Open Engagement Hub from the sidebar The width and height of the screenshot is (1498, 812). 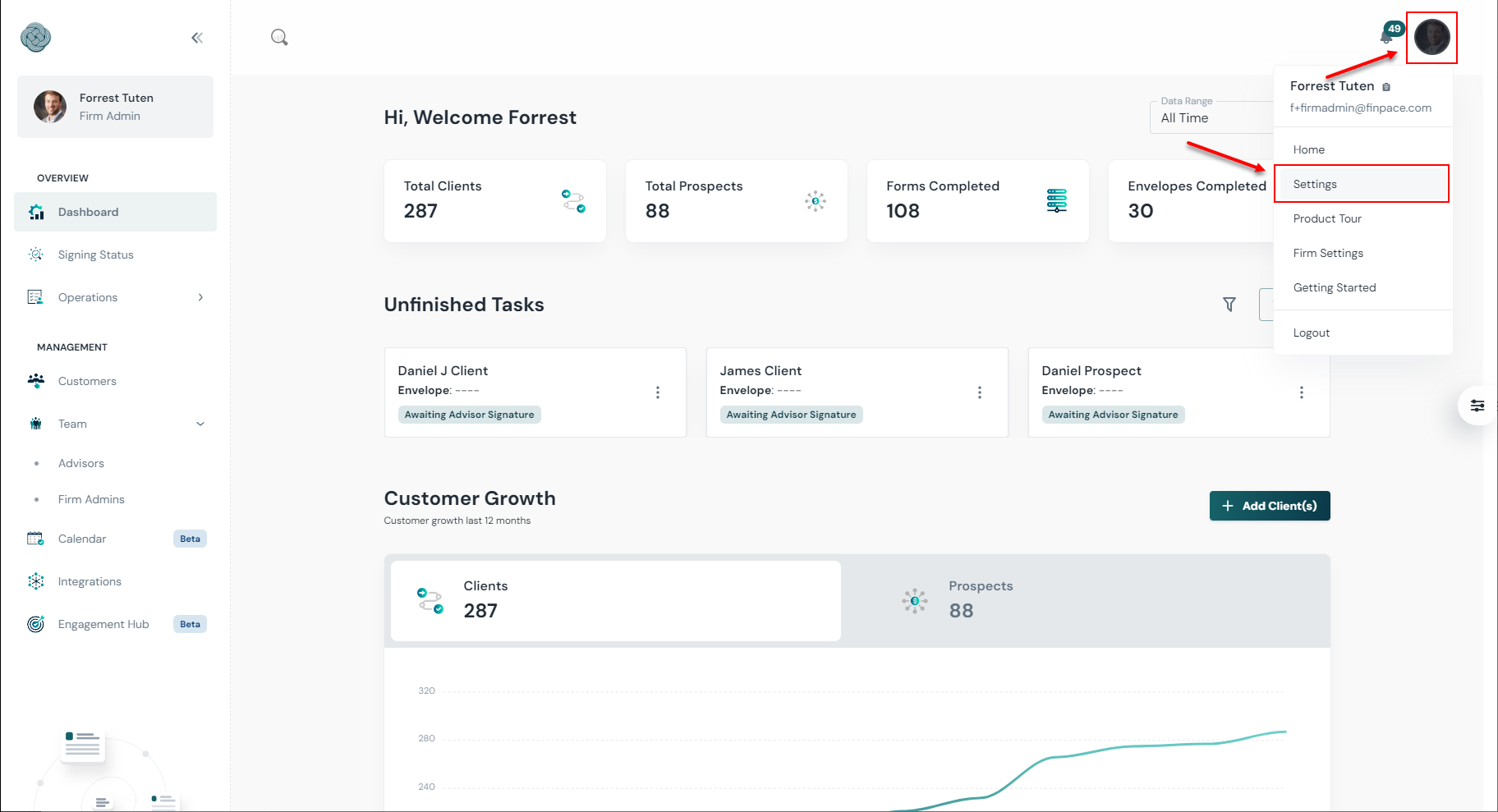pyautogui.click(x=103, y=624)
